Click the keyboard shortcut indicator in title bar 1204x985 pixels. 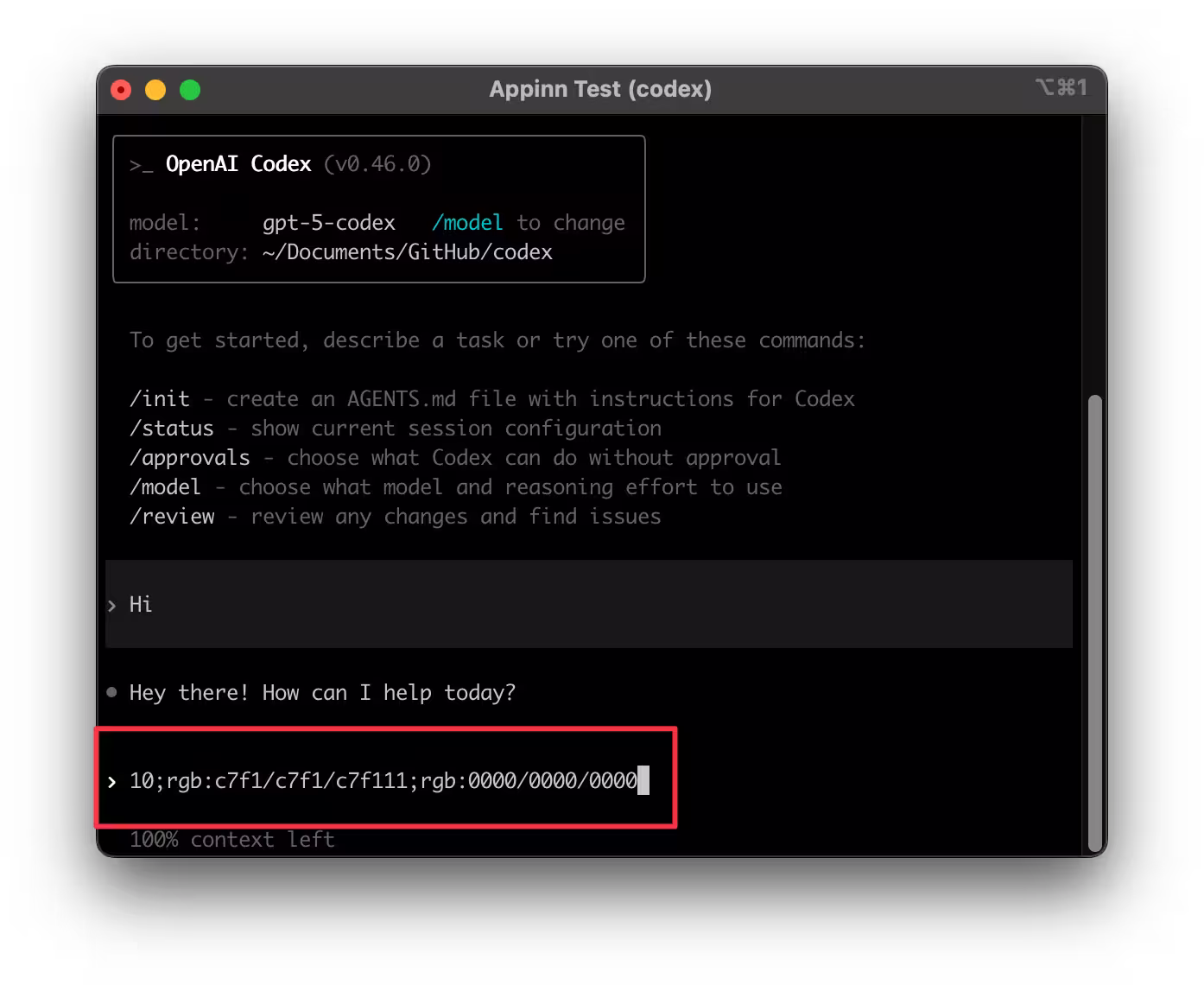click(x=1061, y=88)
